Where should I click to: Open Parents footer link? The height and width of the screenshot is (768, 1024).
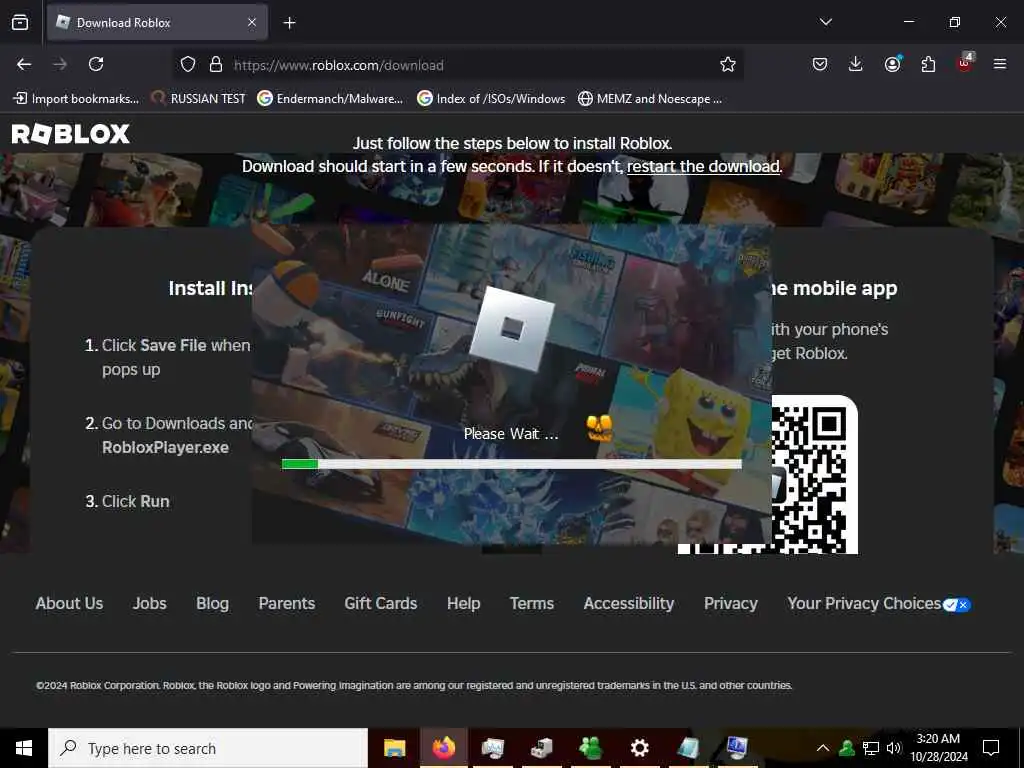pyautogui.click(x=287, y=603)
